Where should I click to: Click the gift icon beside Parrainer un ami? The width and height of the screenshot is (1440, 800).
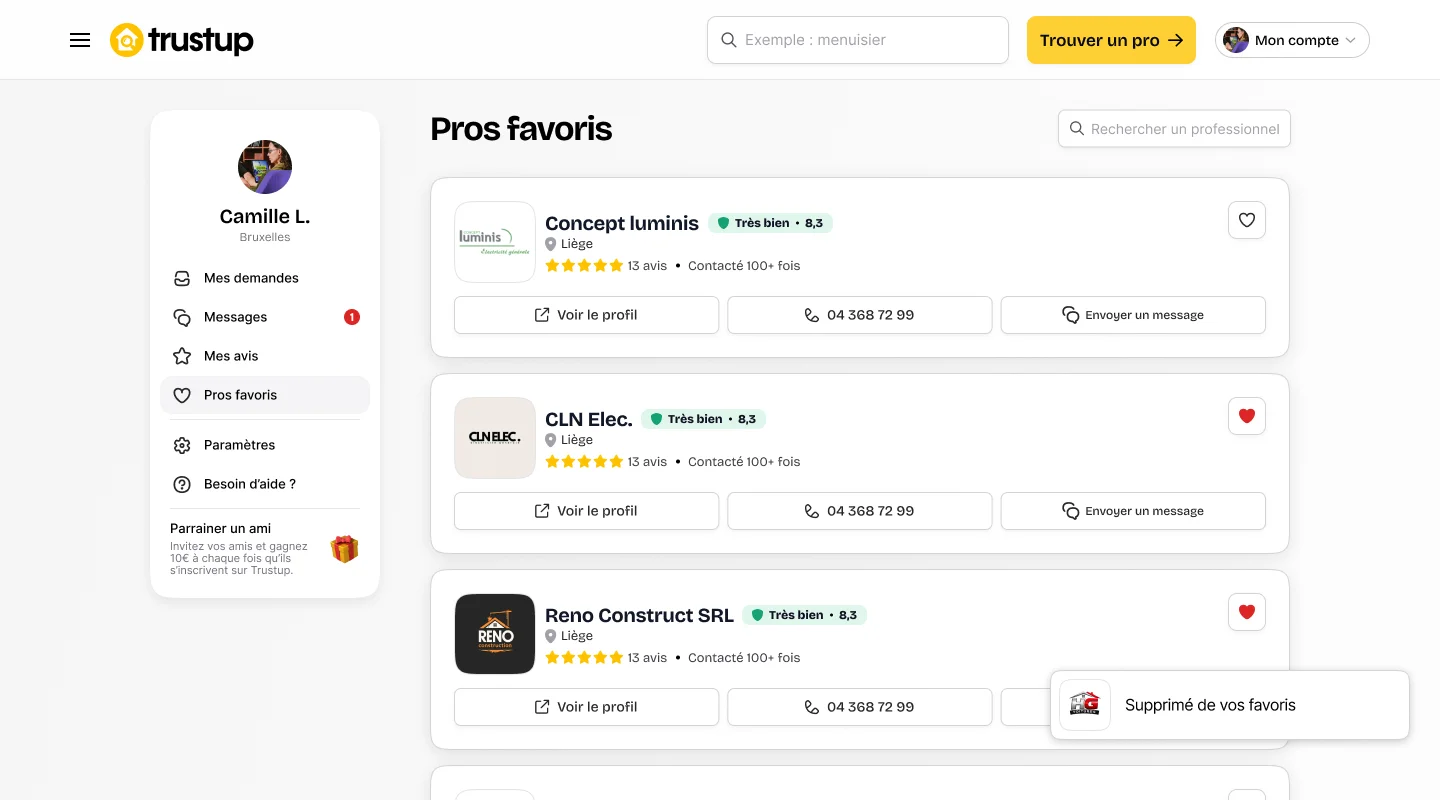pos(344,549)
